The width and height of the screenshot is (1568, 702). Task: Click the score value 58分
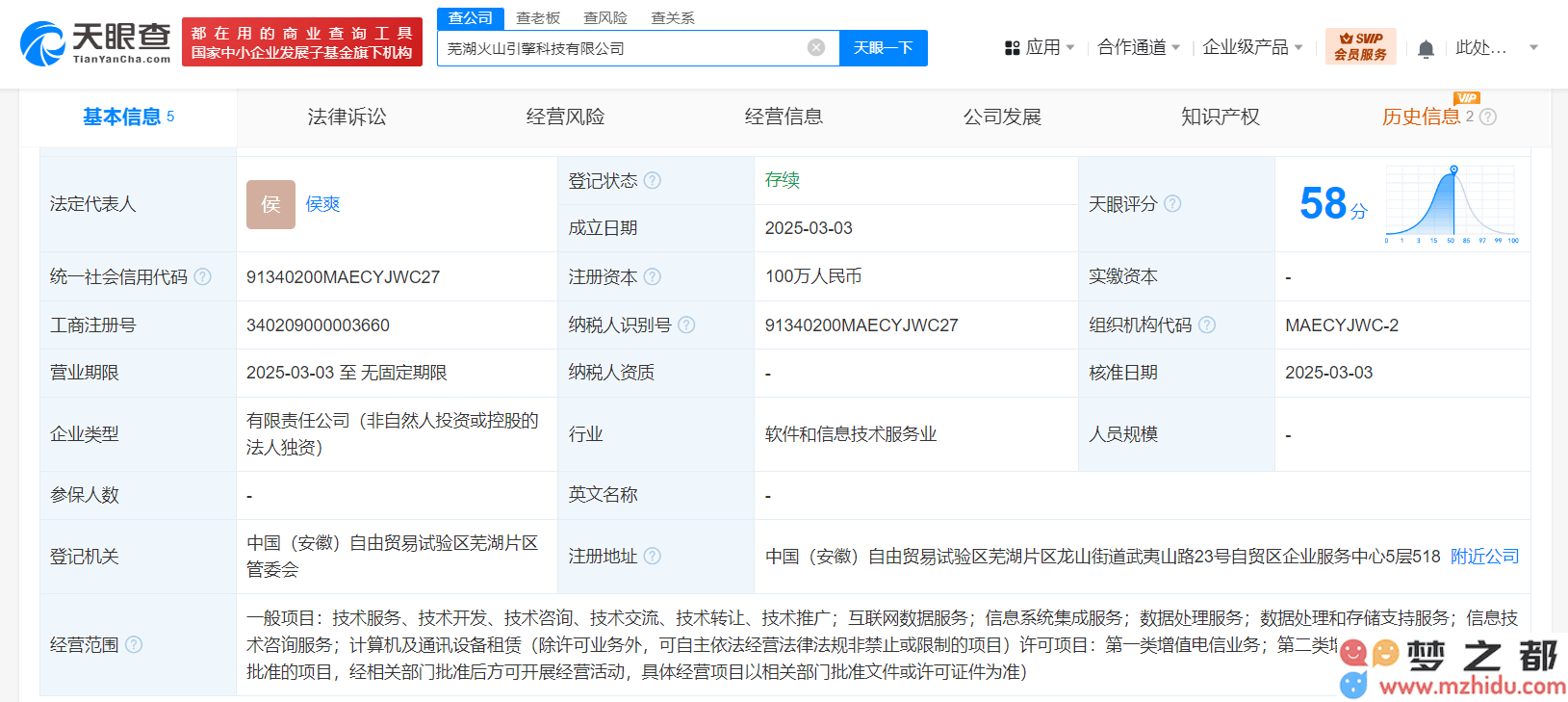(1333, 203)
